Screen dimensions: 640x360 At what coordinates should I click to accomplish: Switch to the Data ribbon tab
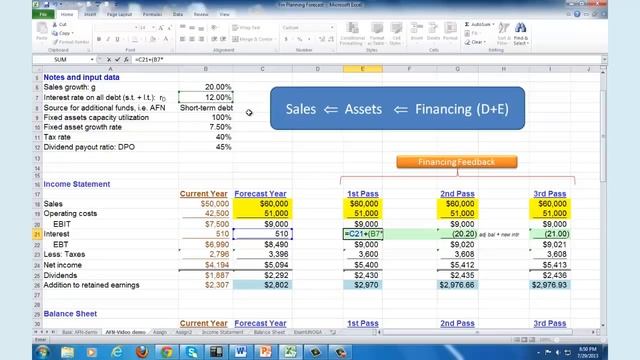click(x=178, y=14)
